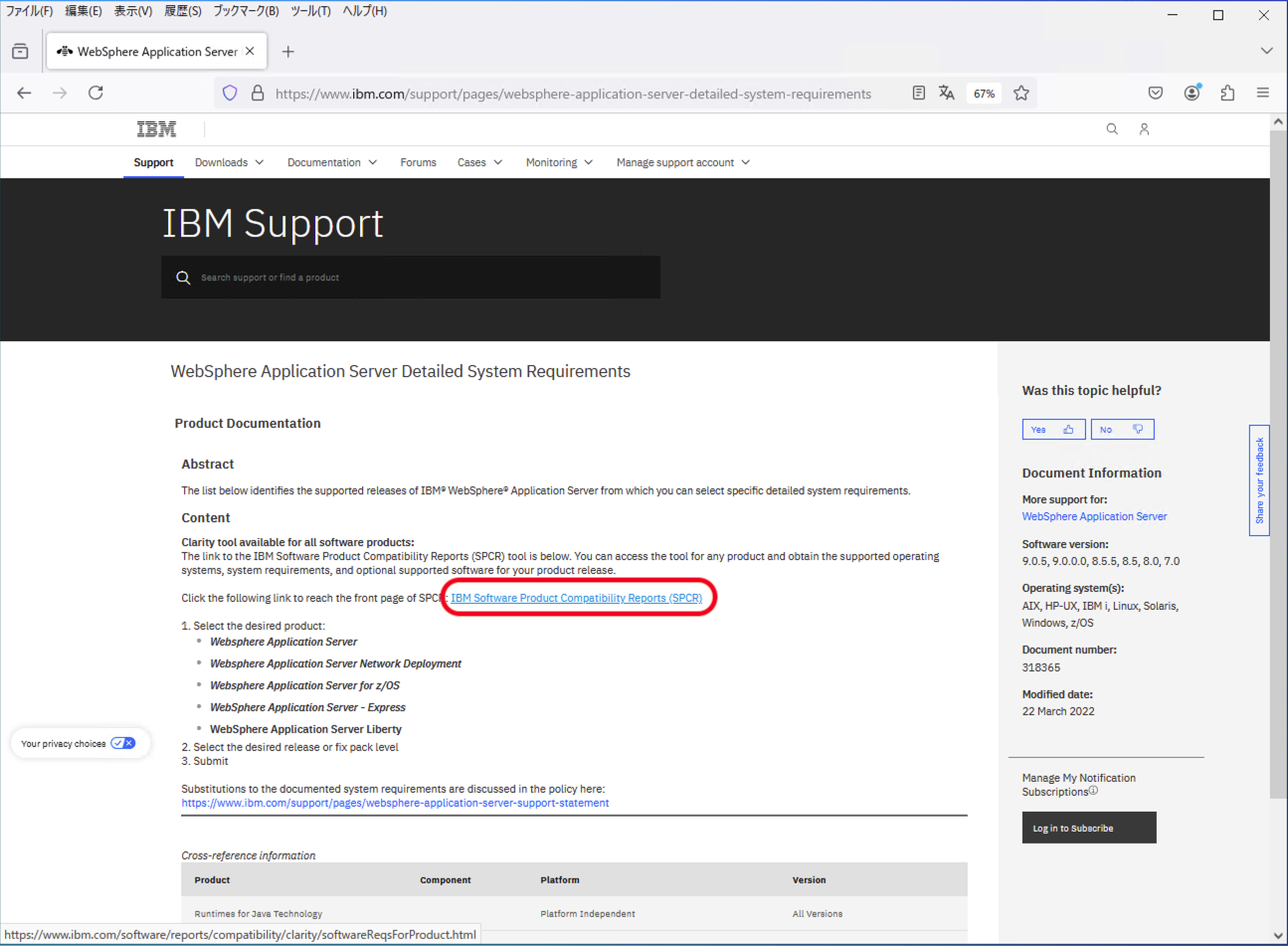Rate the topic unhelpful with No thumbs-down
The height and width of the screenshot is (946, 1288).
tap(1122, 429)
